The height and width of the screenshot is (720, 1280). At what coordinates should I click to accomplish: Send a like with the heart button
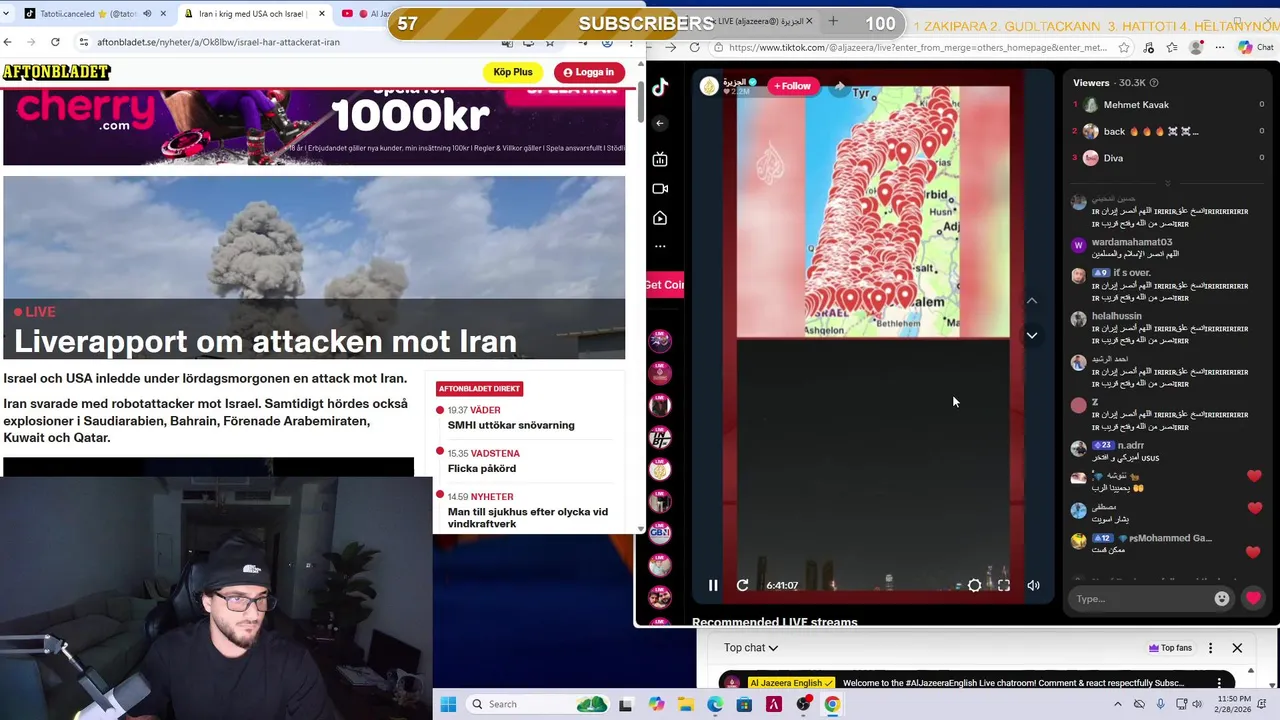point(1253,598)
